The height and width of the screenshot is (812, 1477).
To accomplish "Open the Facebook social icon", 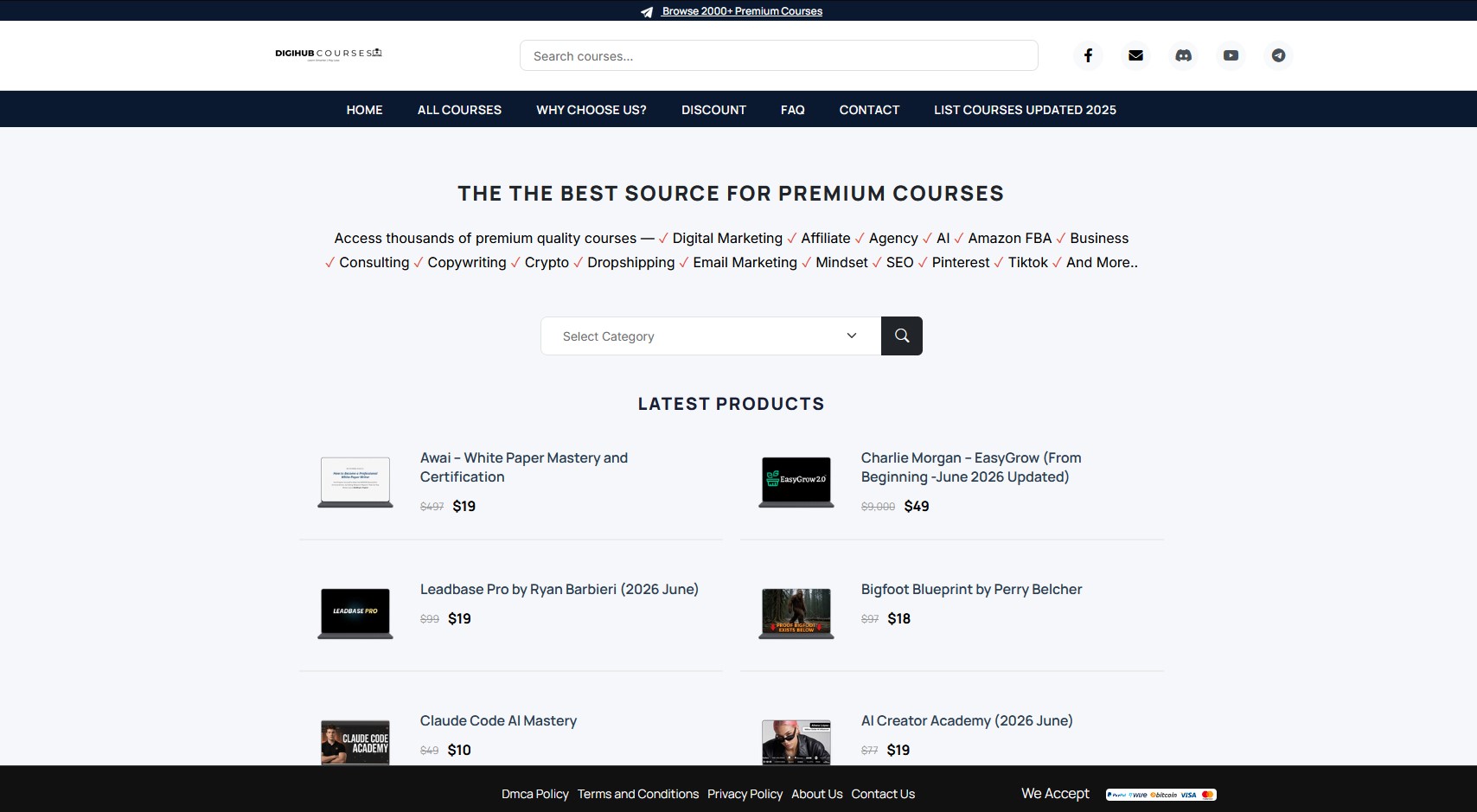I will [x=1088, y=55].
